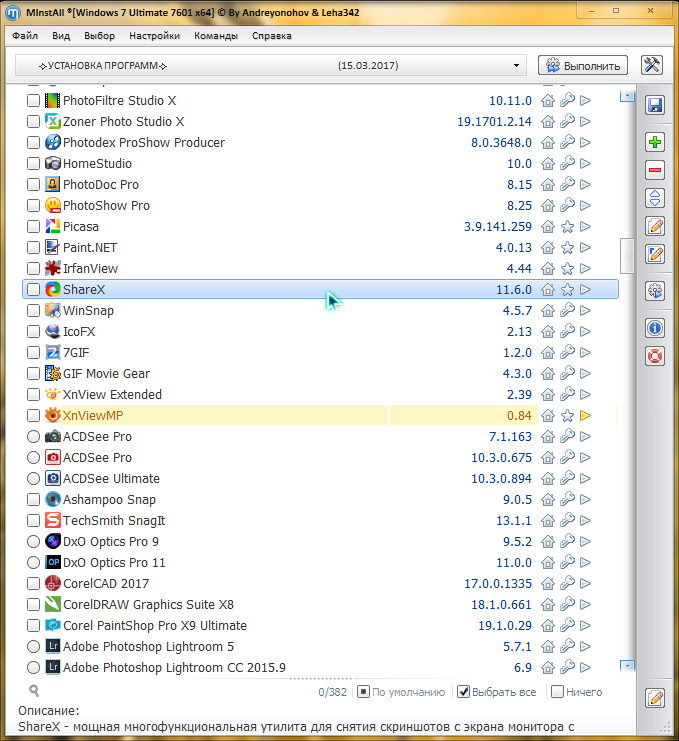Click the search magnifier icon at bottom
Screen dimensions: 679x741
34,691
